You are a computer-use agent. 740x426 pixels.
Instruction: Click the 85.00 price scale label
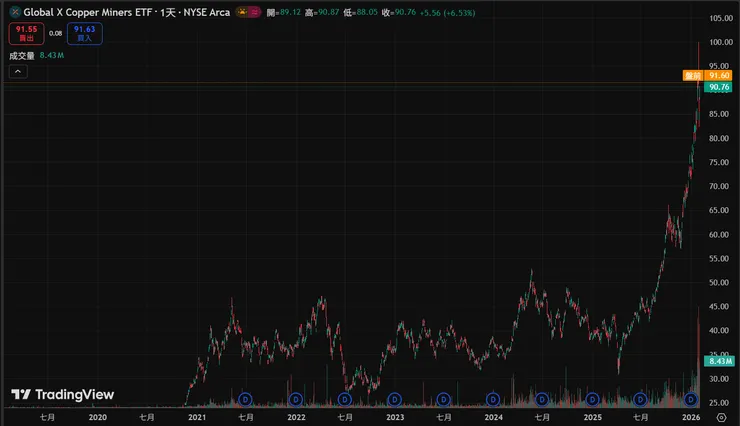(x=719, y=114)
